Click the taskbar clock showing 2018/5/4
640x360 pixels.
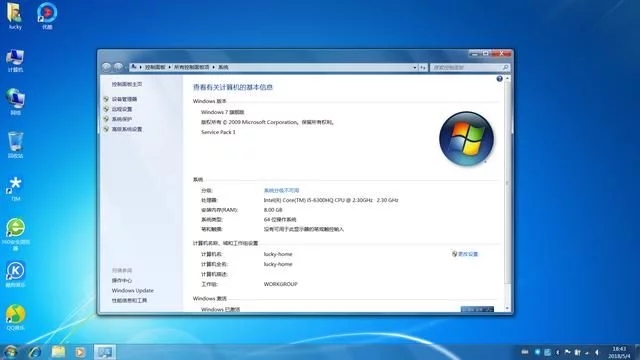(x=619, y=352)
